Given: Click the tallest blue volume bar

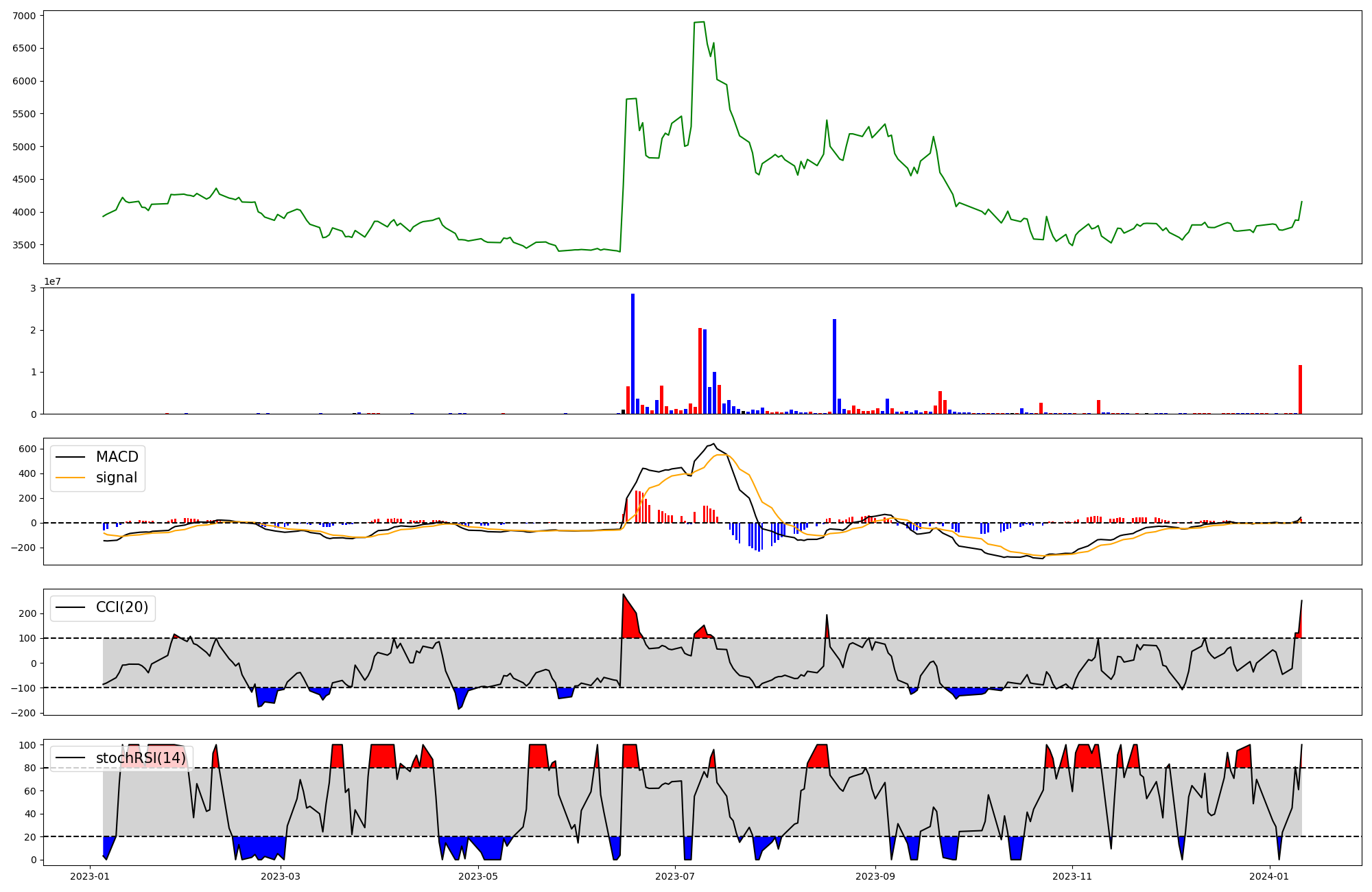Looking at the screenshot, I should click(632, 353).
